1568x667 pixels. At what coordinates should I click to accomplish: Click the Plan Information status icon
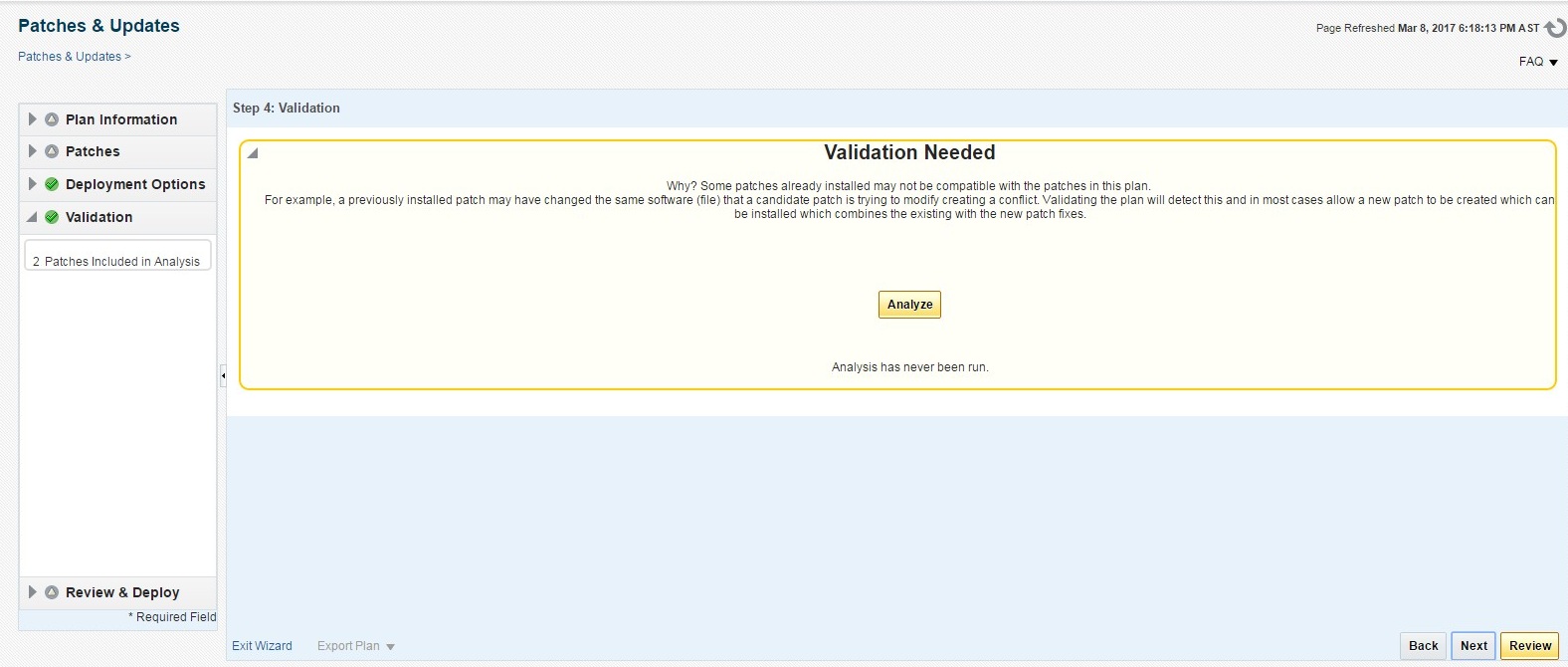pos(52,119)
